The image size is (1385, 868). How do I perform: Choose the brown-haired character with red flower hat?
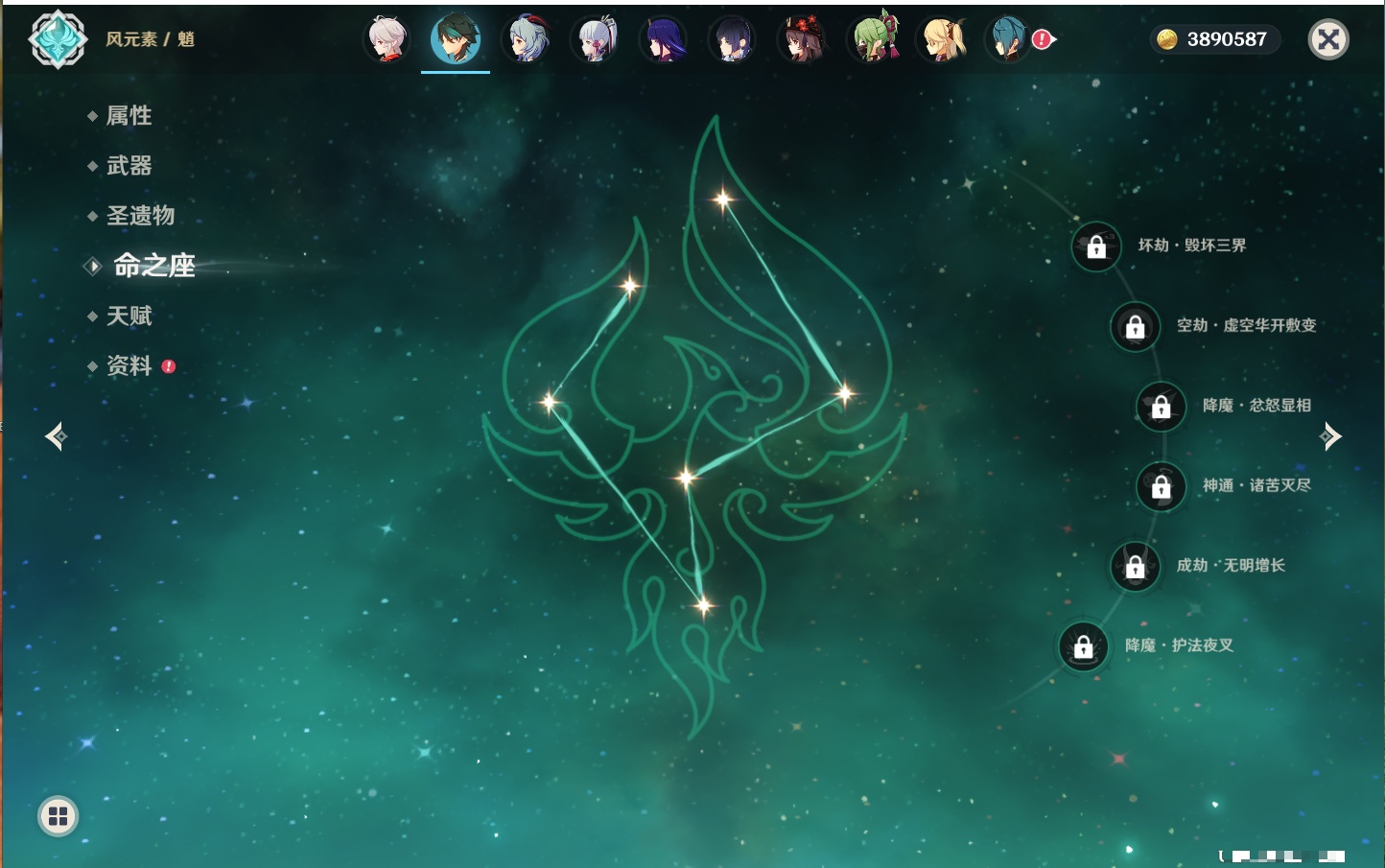(802, 39)
